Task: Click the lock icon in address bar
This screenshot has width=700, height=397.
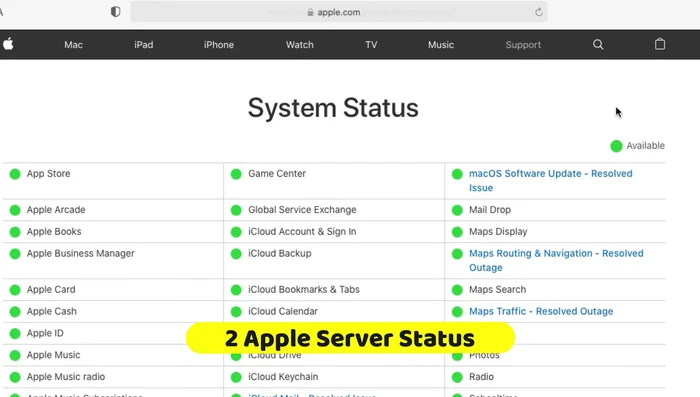Action: point(310,12)
